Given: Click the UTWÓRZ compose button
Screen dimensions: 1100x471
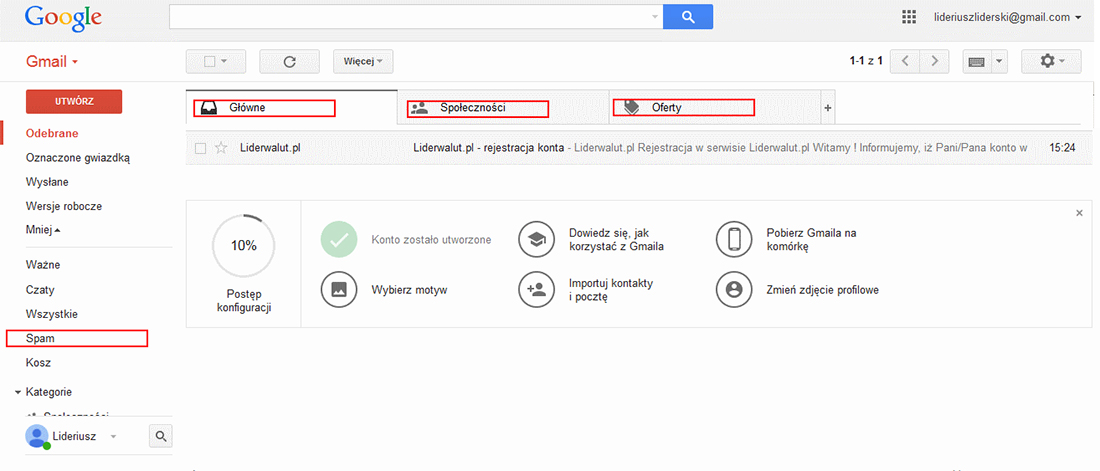Looking at the screenshot, I should 74,102.
